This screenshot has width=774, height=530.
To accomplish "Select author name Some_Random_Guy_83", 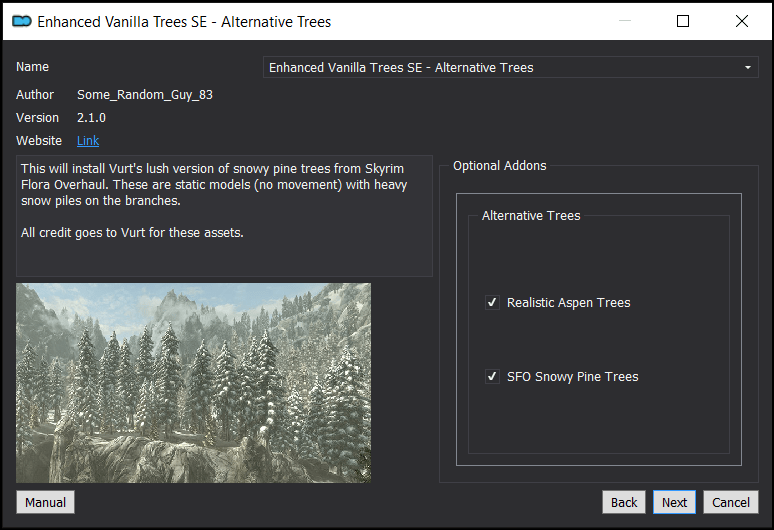I will [145, 95].
